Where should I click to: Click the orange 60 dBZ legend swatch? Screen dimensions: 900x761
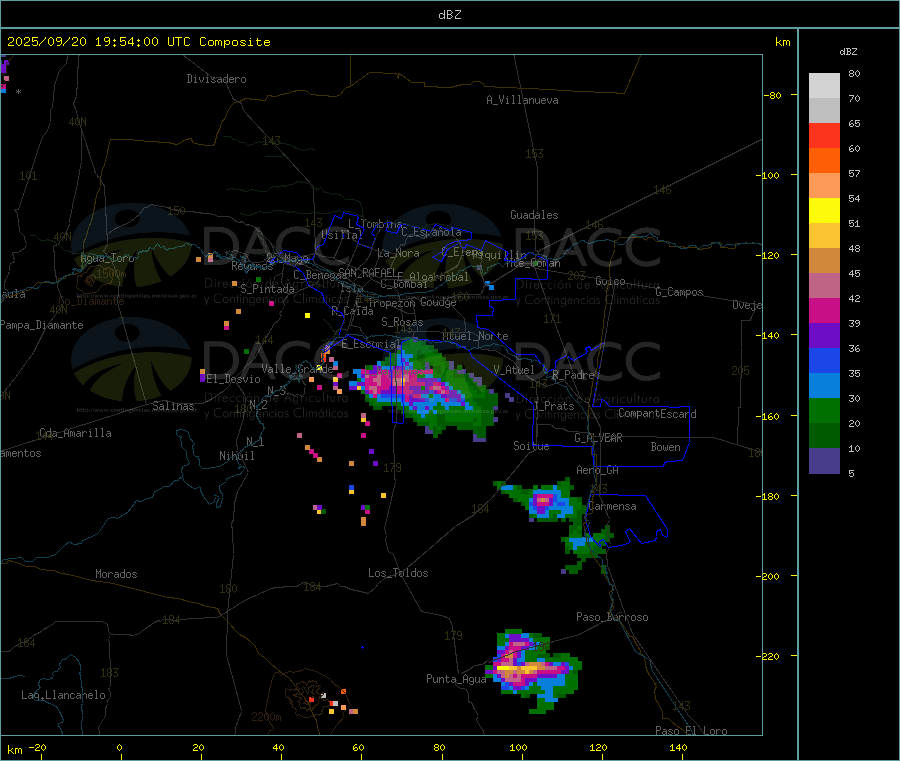824,161
